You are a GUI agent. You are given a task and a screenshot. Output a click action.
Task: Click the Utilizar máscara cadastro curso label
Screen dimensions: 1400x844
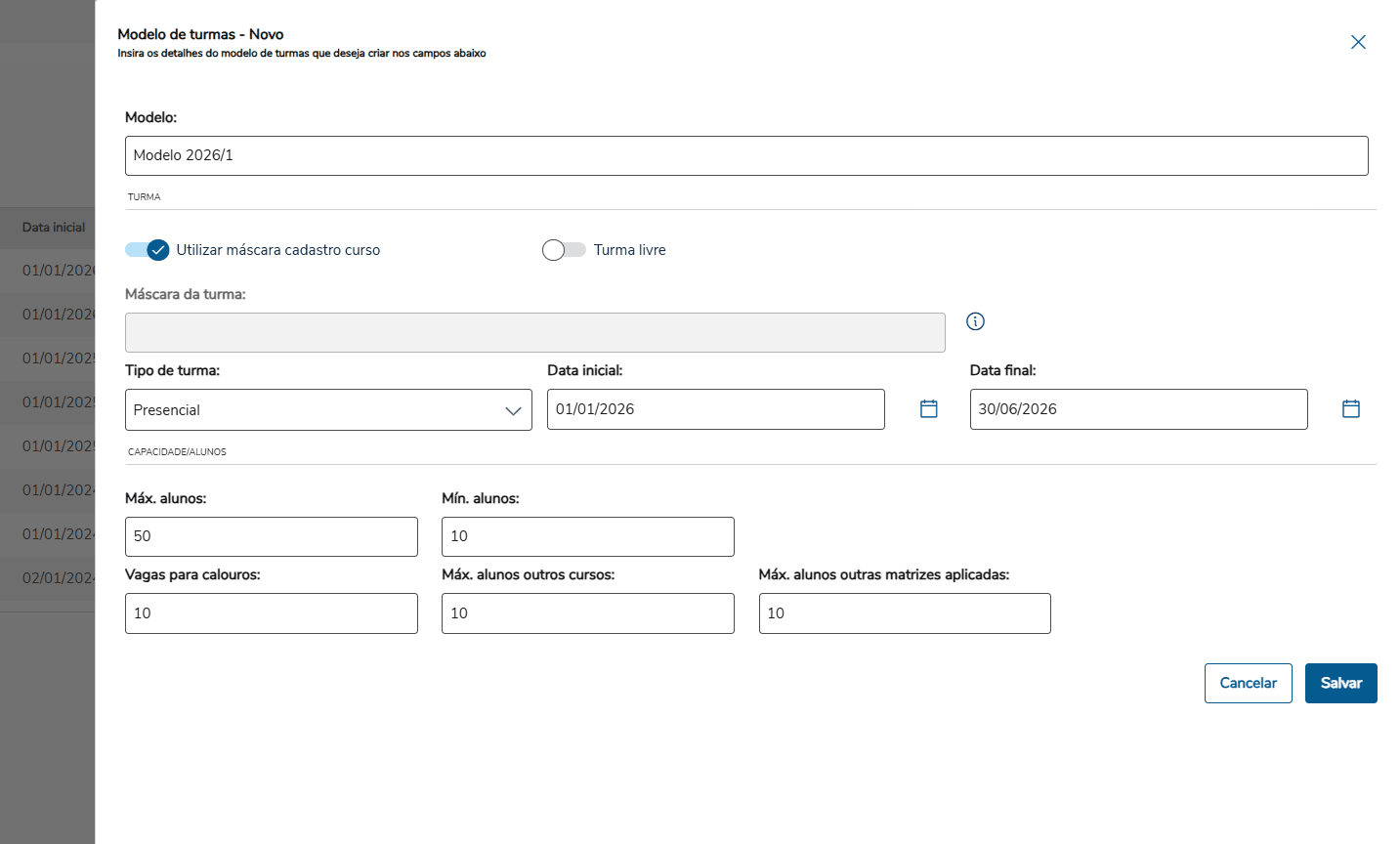278,250
